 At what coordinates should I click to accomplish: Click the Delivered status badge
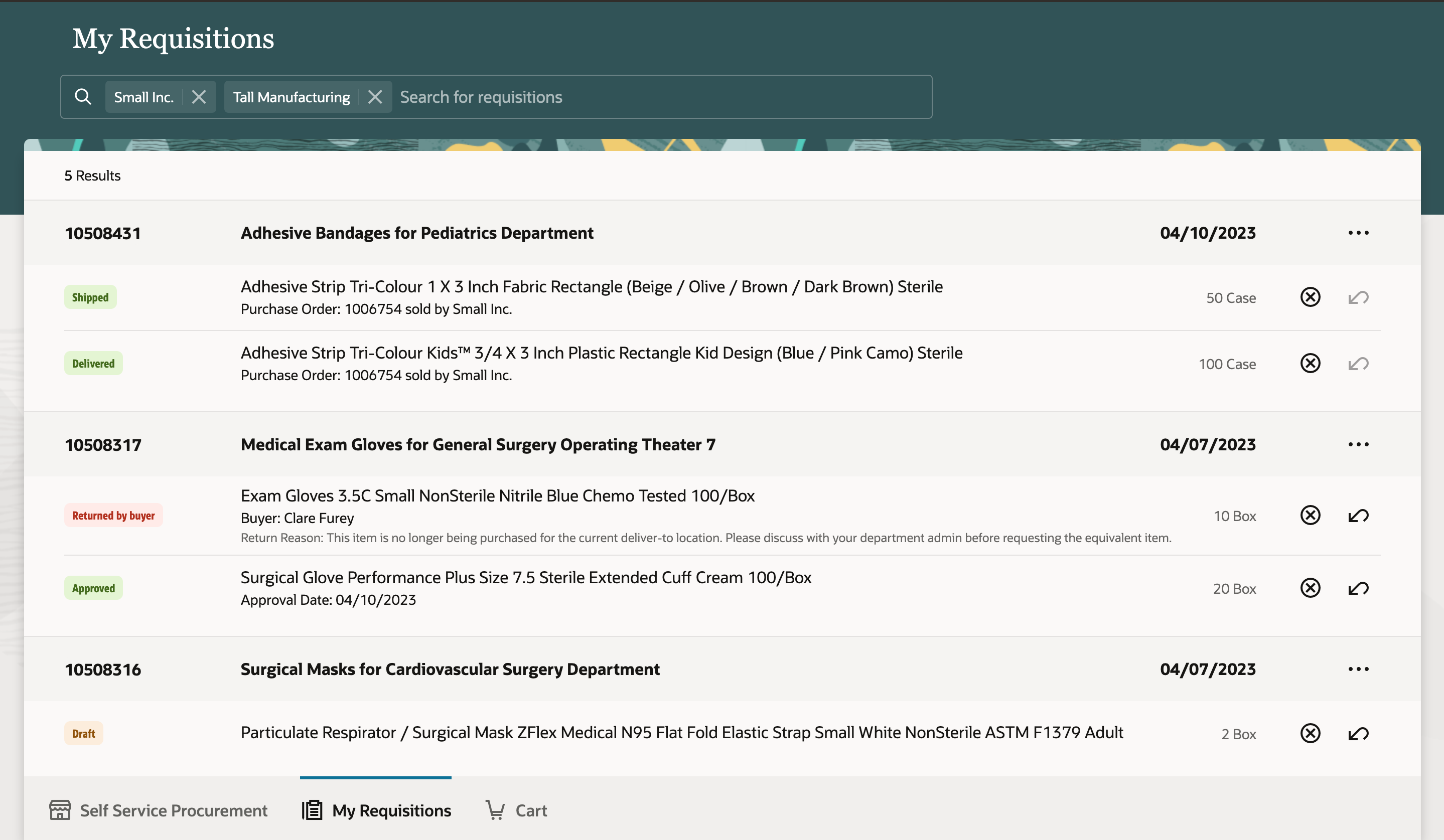(93, 364)
